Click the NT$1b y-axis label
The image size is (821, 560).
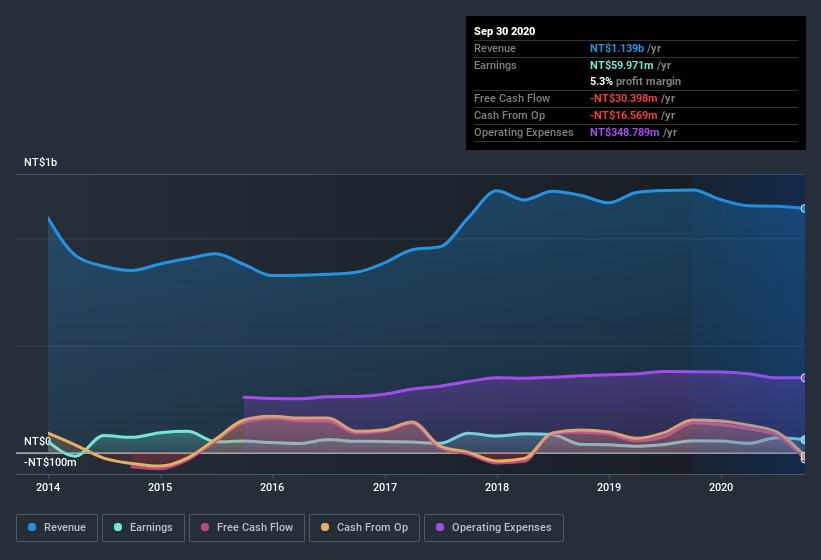coord(40,162)
